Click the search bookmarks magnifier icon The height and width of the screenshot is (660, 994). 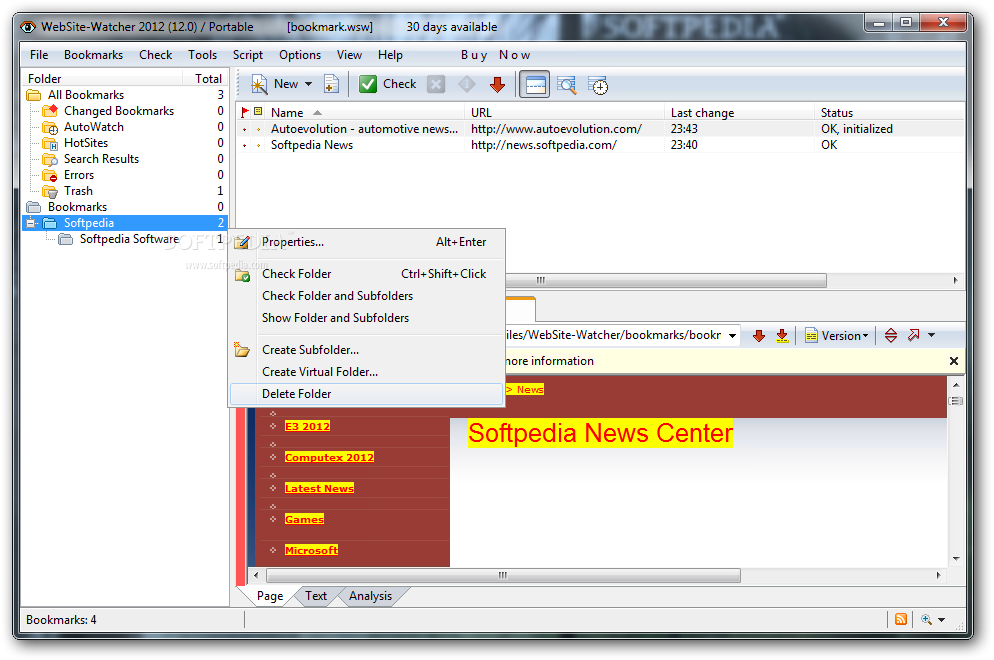point(566,84)
